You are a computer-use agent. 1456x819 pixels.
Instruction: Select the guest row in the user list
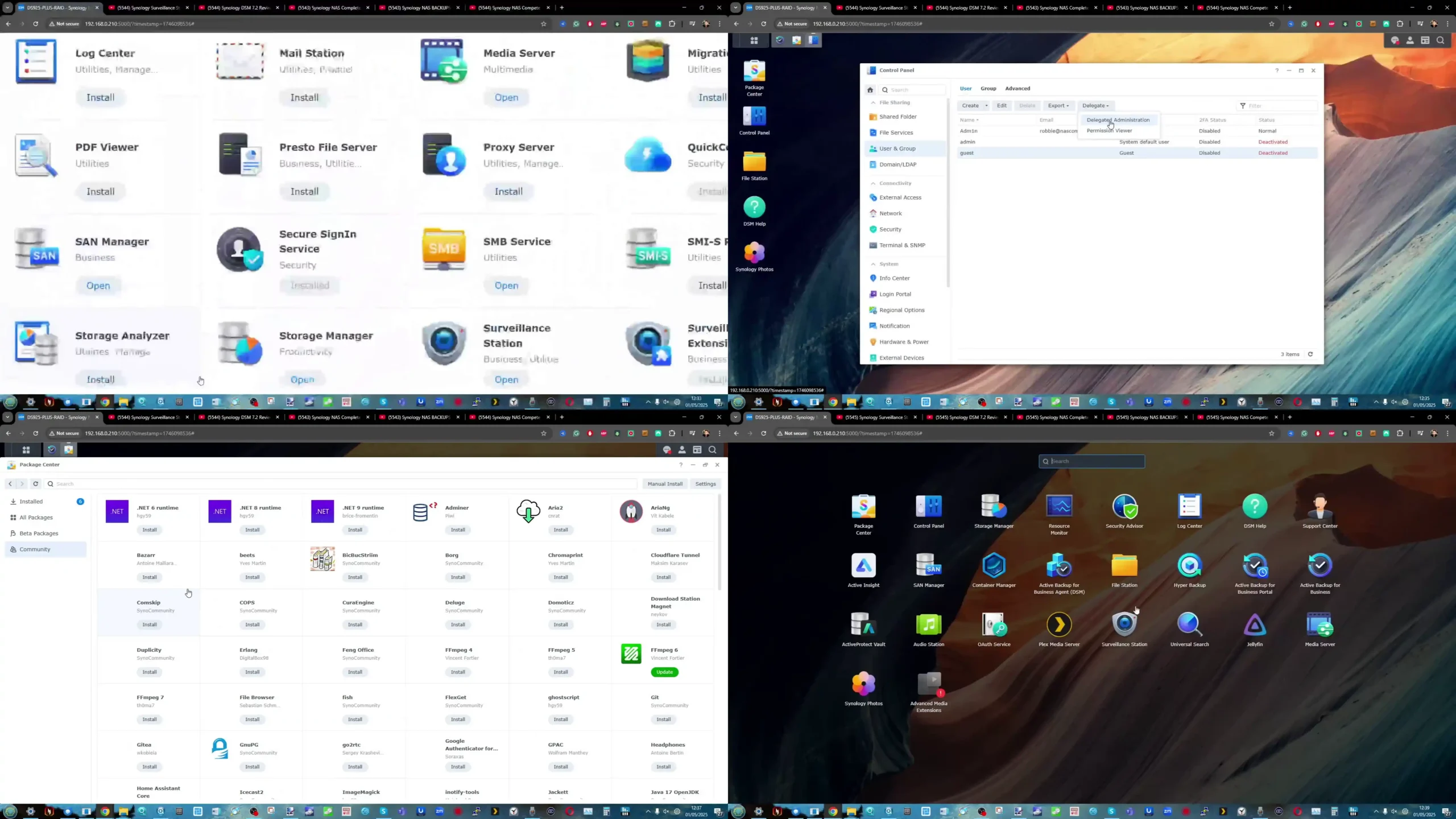tap(1137, 153)
